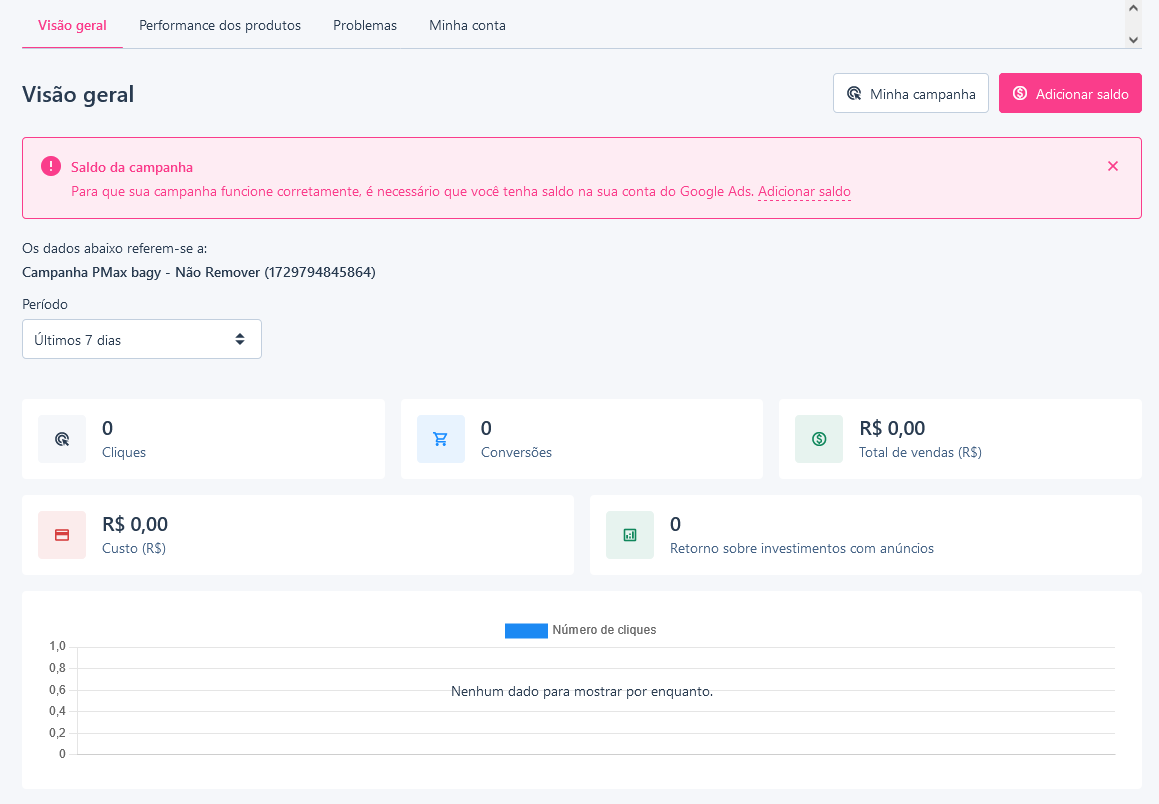
Task: Click the coin icon in Adicionar saldo button
Action: tap(1020, 93)
